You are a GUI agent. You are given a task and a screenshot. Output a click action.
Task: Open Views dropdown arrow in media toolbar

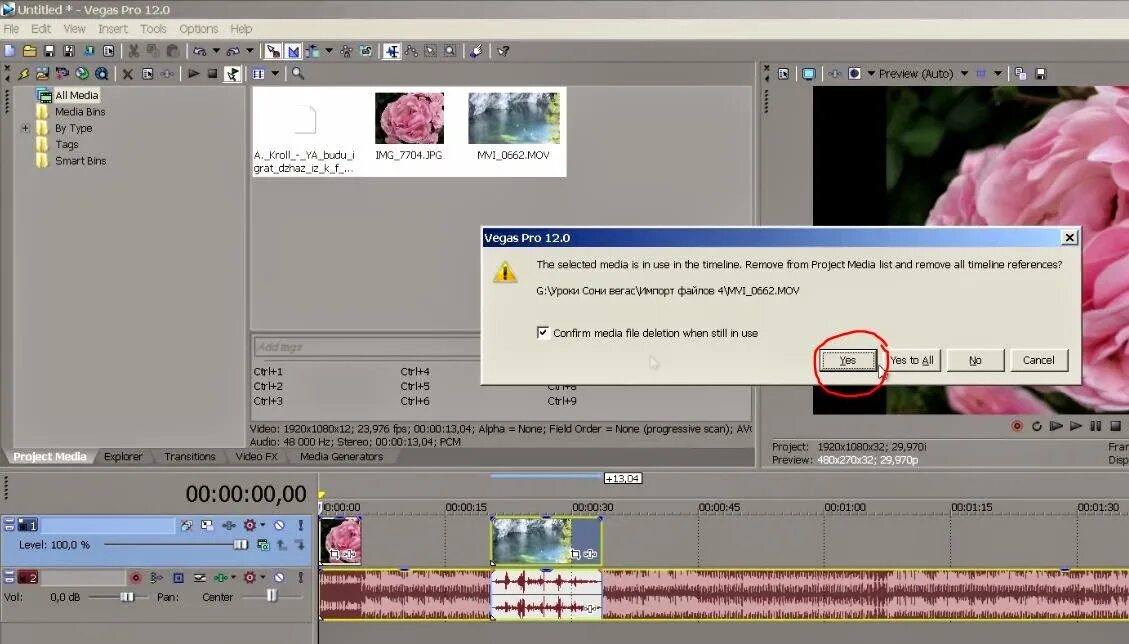pos(275,73)
